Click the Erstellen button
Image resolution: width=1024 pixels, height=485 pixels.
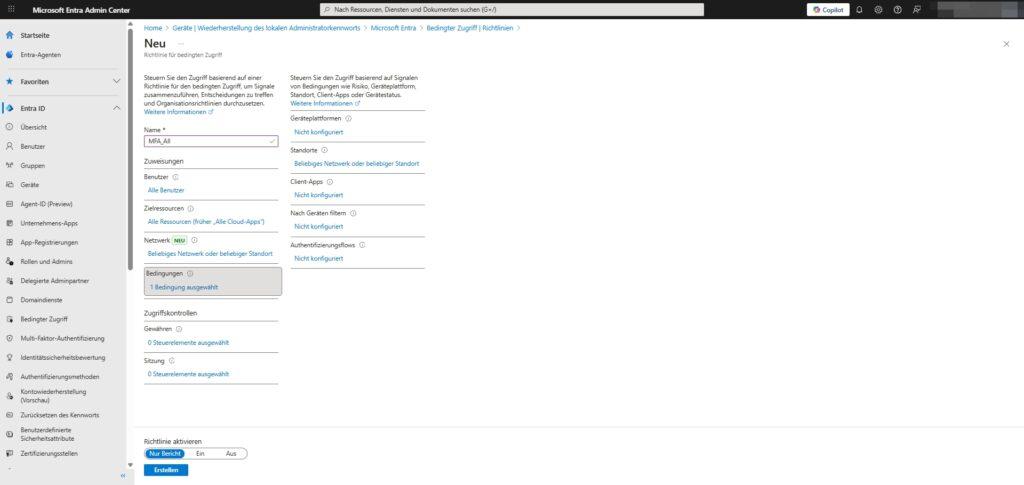(x=166, y=470)
